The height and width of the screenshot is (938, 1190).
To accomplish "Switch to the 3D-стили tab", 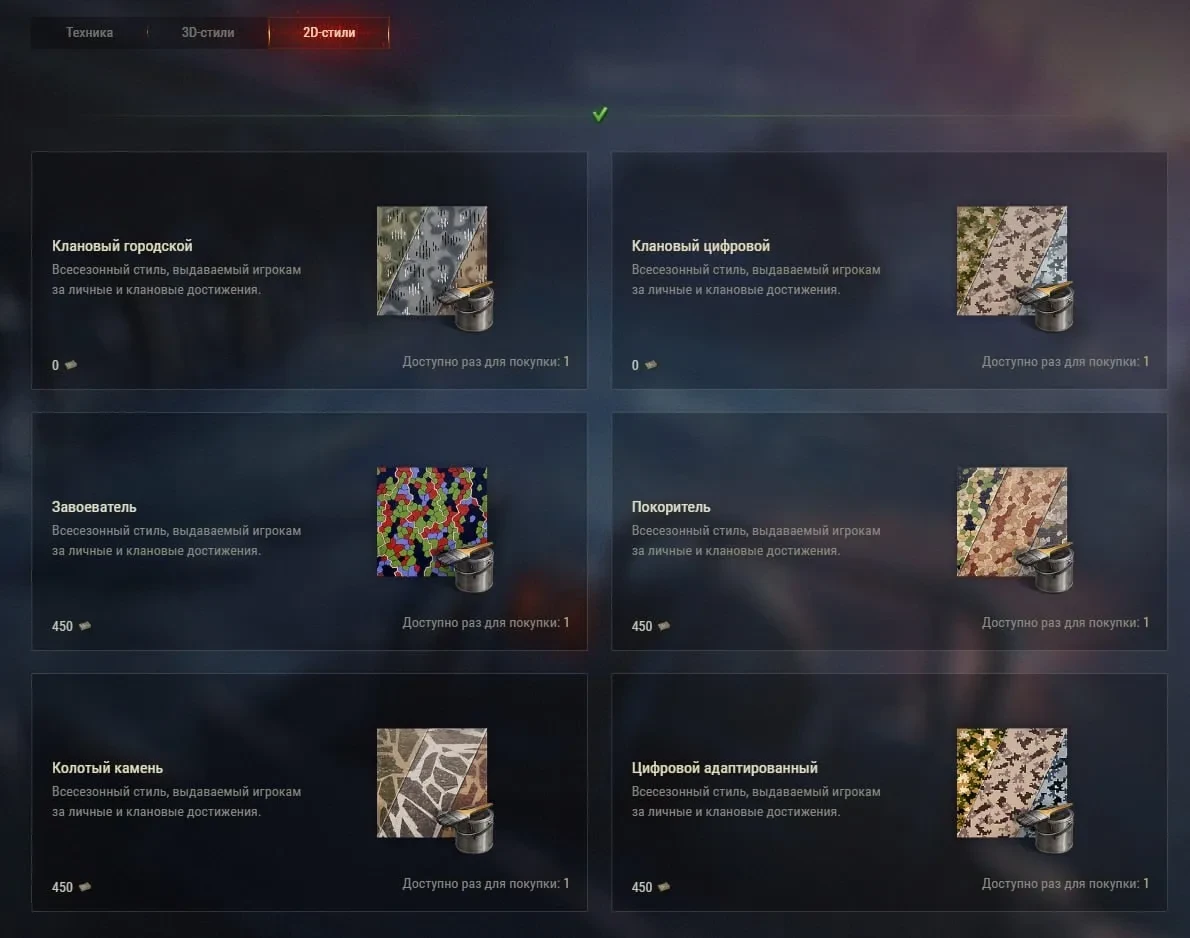I will [208, 33].
